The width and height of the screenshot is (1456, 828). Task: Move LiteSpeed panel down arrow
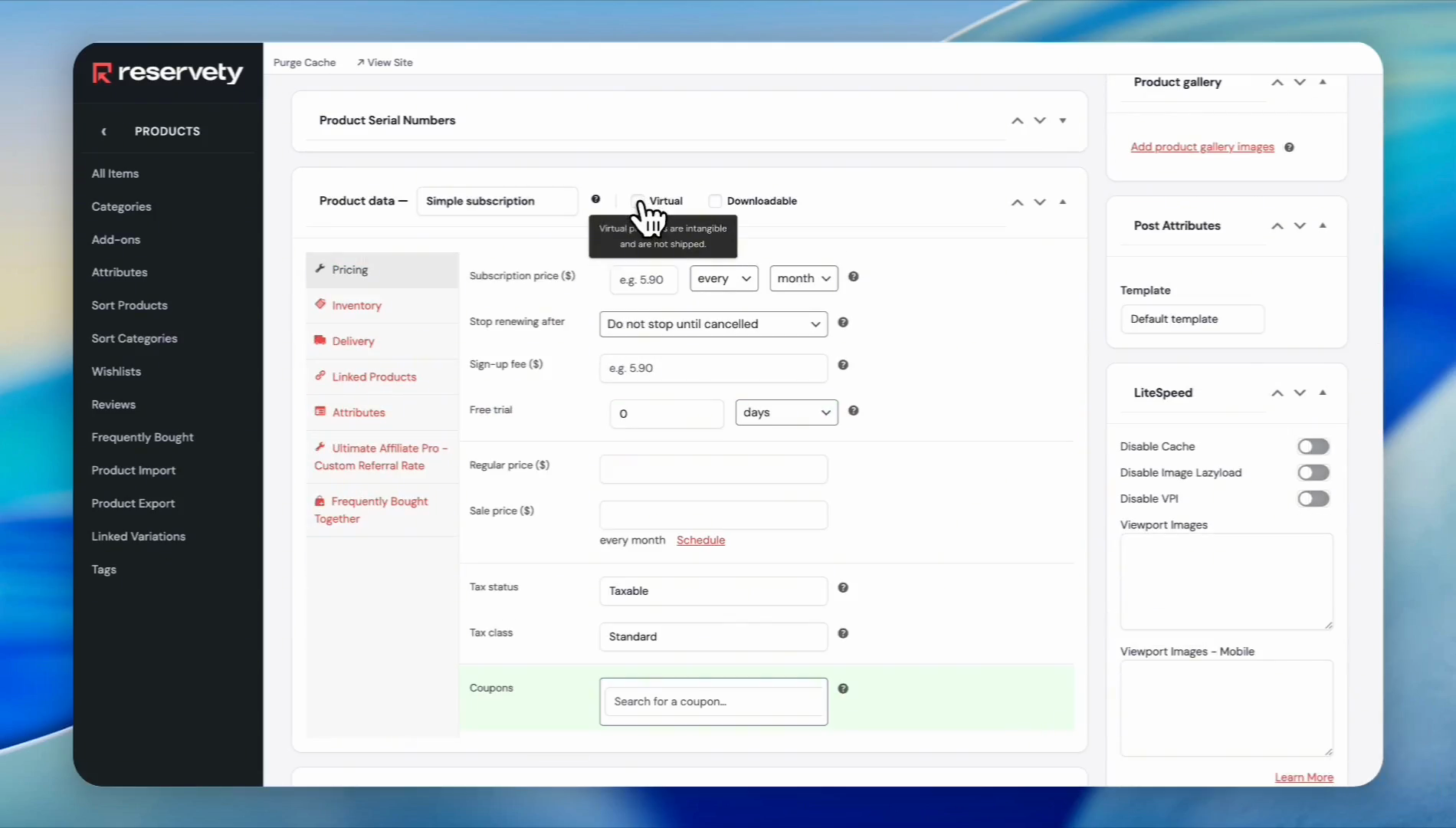click(x=1300, y=393)
